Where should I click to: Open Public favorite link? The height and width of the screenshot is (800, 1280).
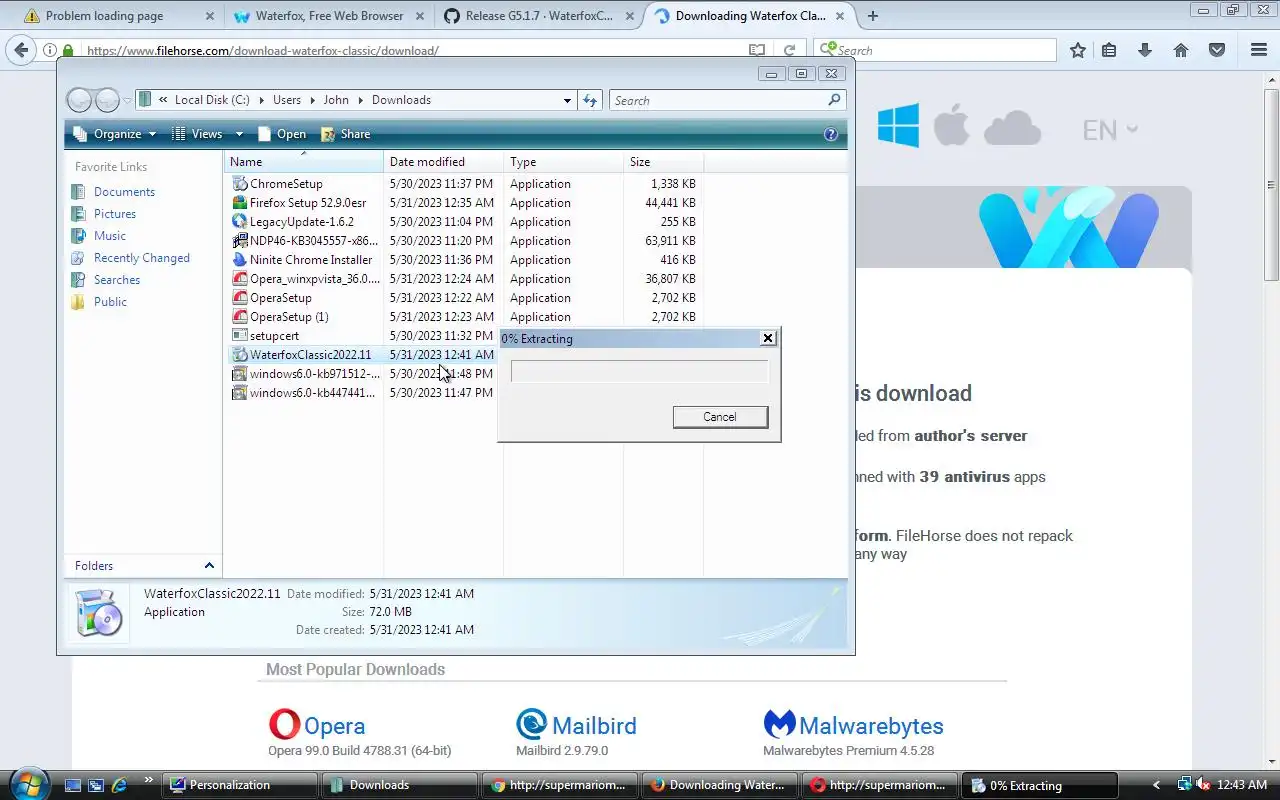110,302
